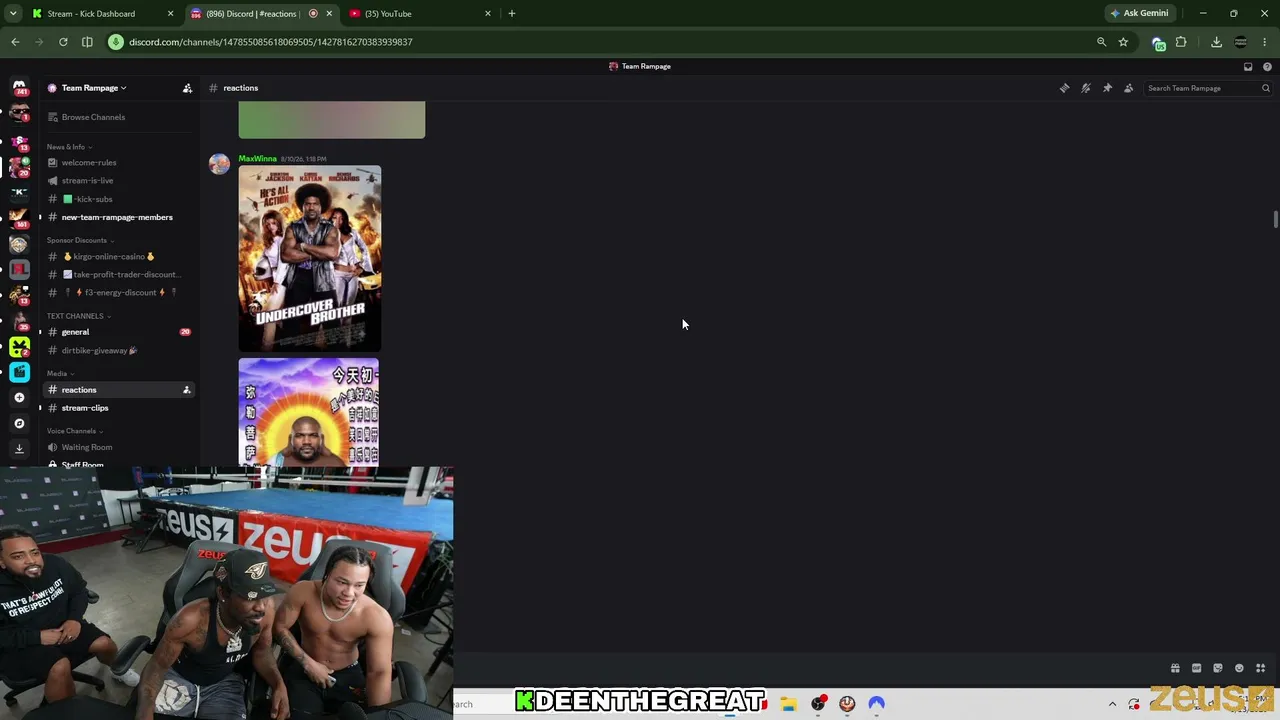
Task: Open the Threads icon in channel header
Action: click(x=1064, y=88)
